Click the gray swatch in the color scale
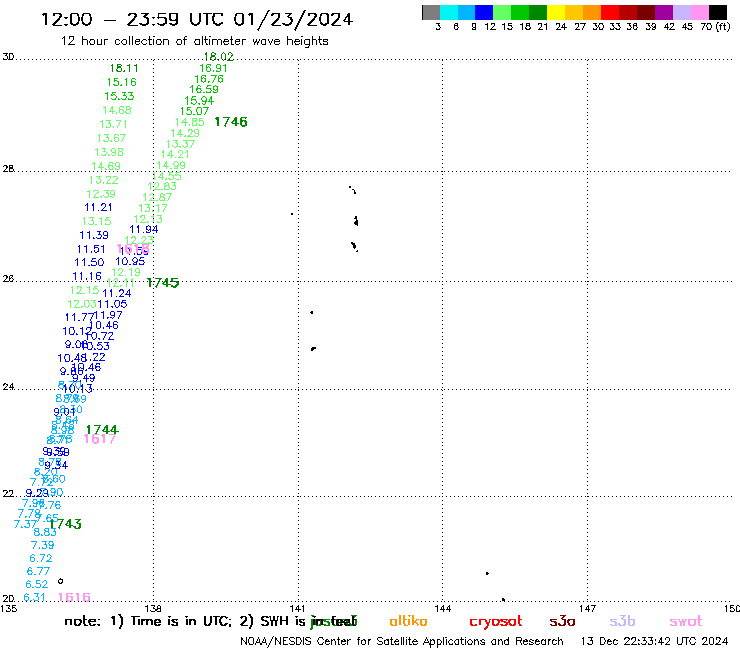740x650 pixels. 431,12
